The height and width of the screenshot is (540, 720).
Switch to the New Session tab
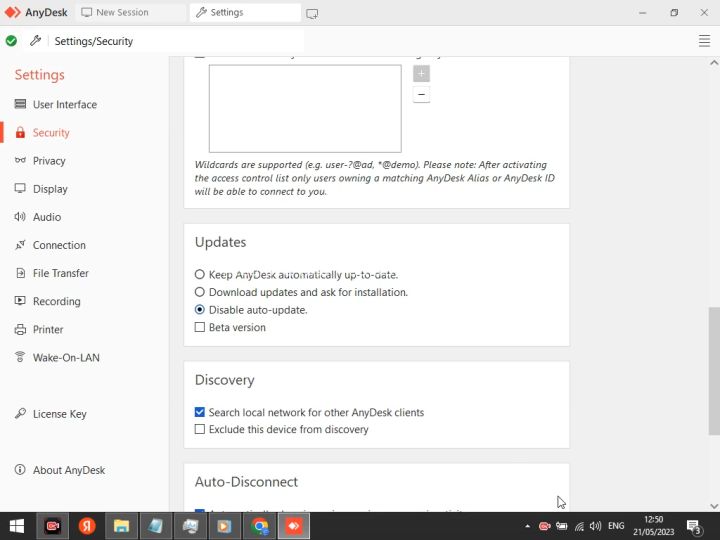coord(130,12)
